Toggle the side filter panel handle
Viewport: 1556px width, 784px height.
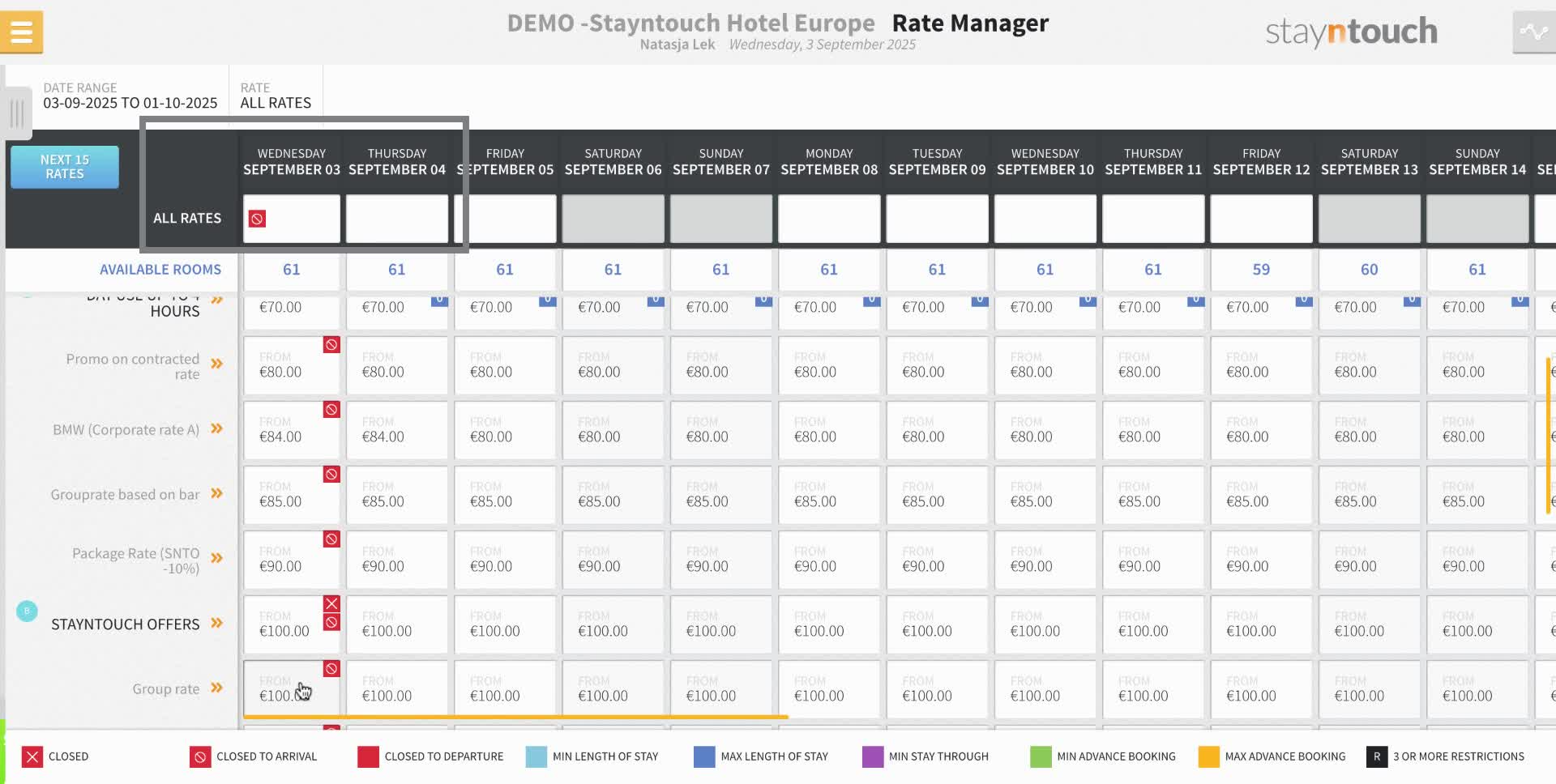point(16,113)
